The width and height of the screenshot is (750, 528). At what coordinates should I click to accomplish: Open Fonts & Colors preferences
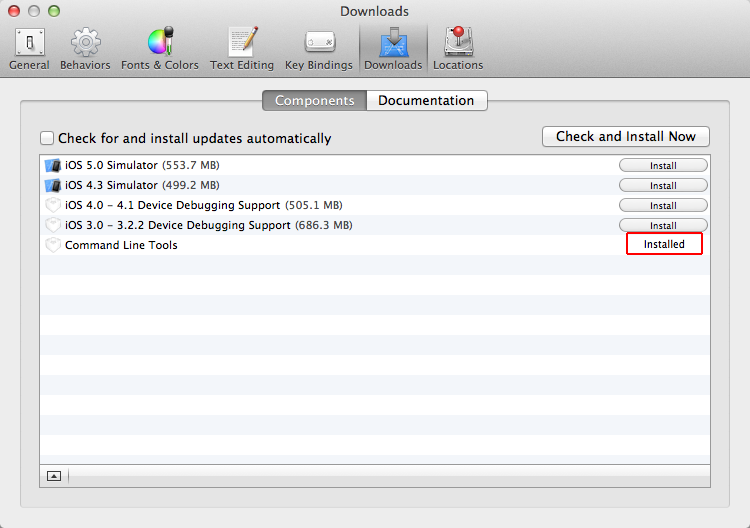[160, 49]
